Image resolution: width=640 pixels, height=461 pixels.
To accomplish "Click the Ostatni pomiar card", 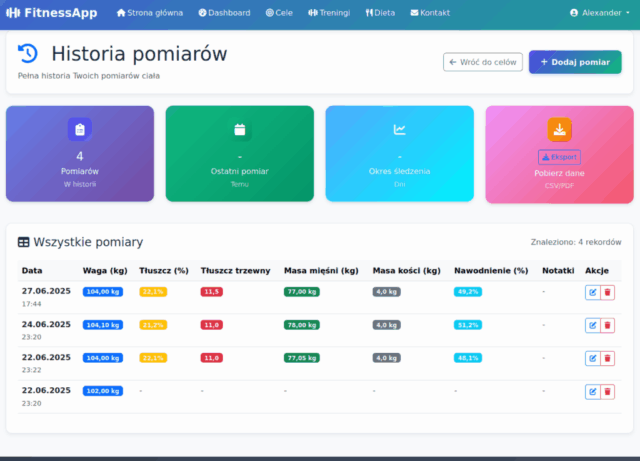I will click(240, 154).
